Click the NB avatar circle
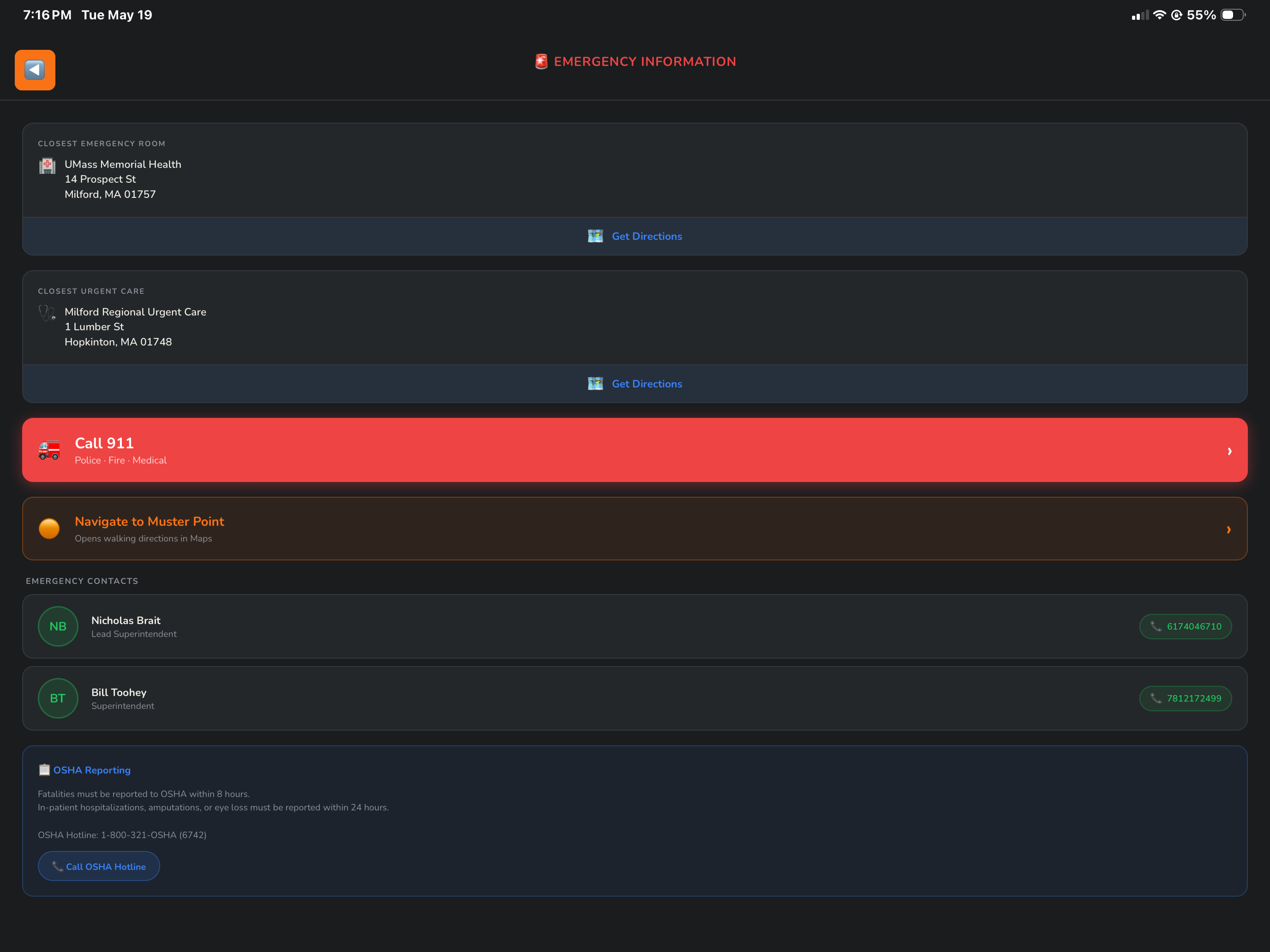The image size is (1270, 952). click(x=58, y=626)
